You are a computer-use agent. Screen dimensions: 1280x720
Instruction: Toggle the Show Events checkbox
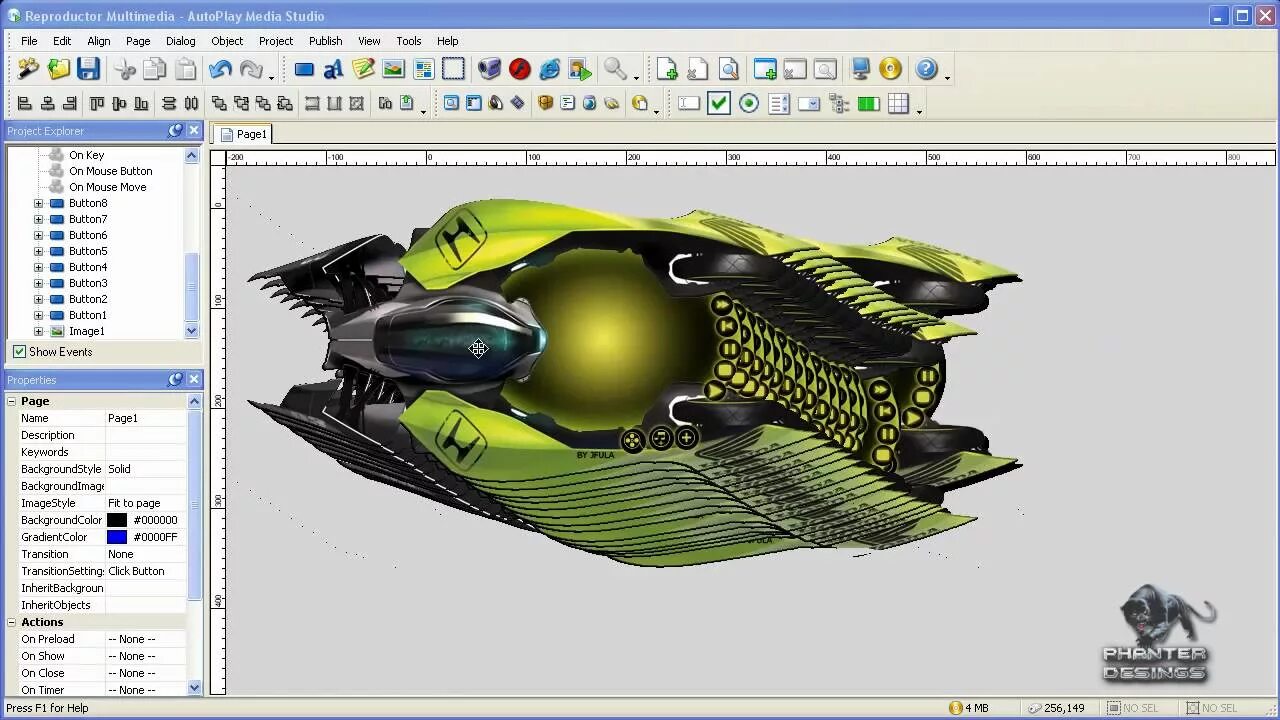point(19,352)
